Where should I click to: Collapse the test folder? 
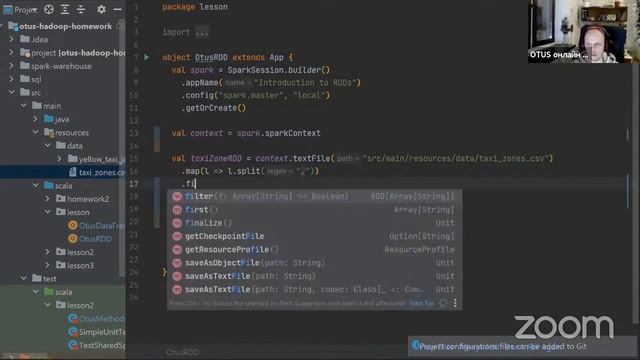coord(24,278)
